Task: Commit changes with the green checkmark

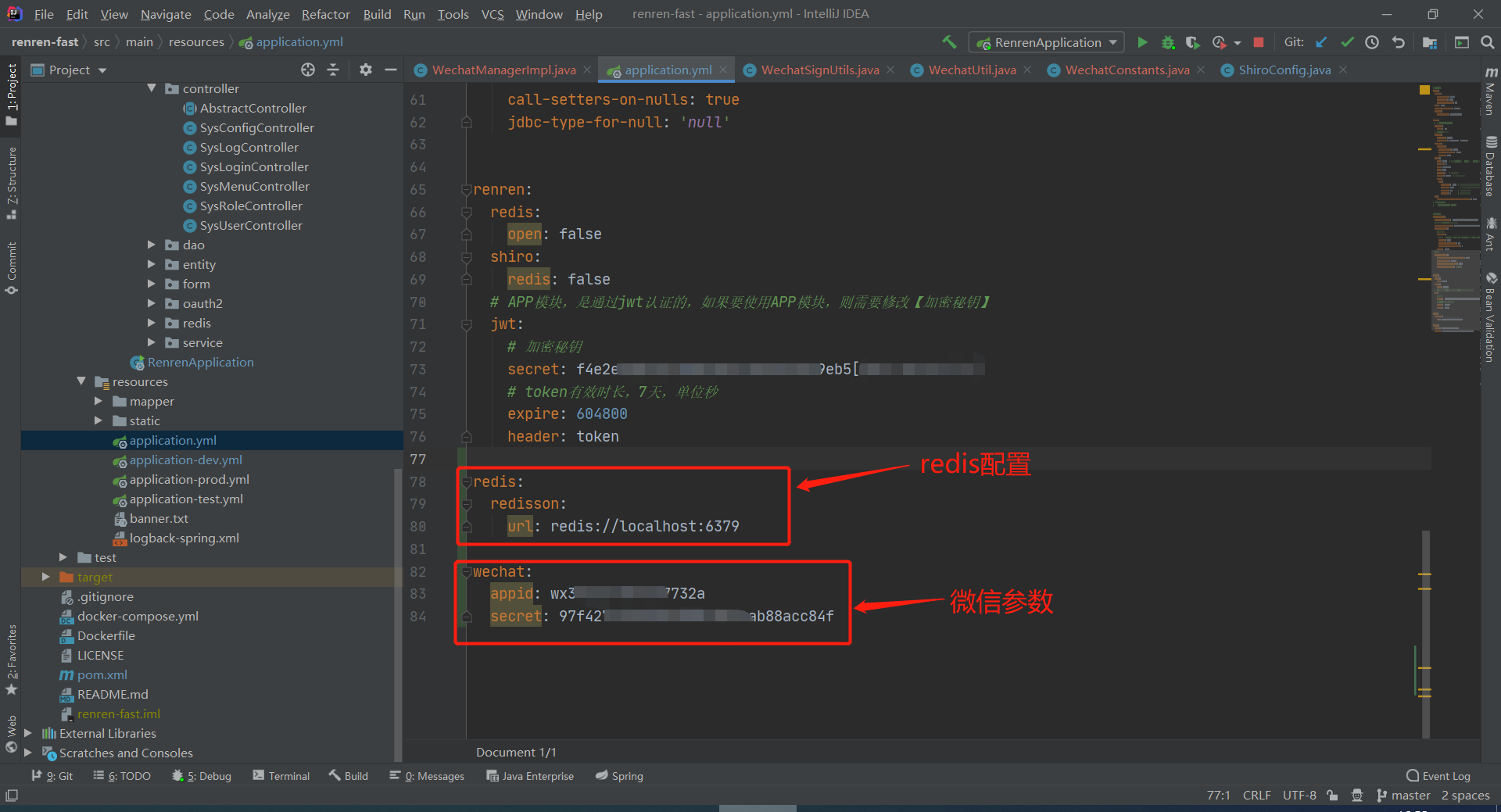Action: (x=1347, y=42)
